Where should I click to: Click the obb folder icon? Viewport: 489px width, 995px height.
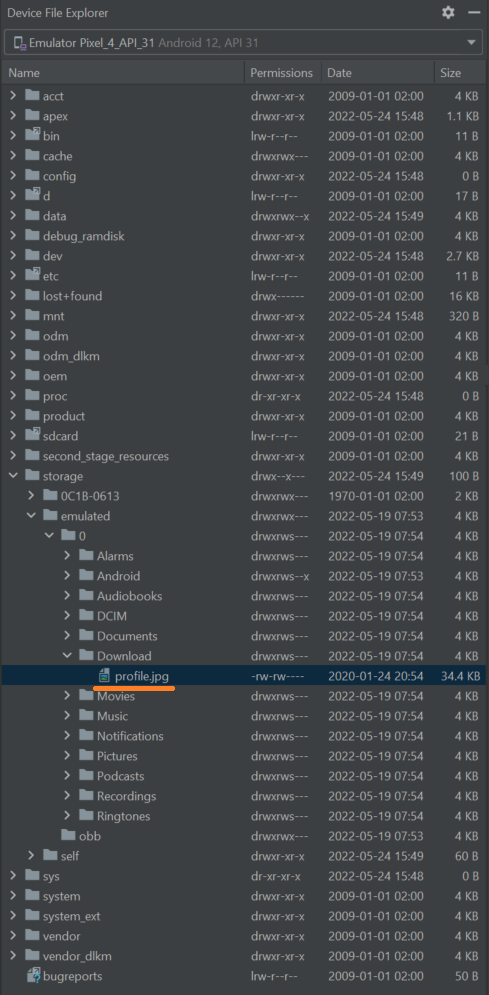pyautogui.click(x=68, y=835)
